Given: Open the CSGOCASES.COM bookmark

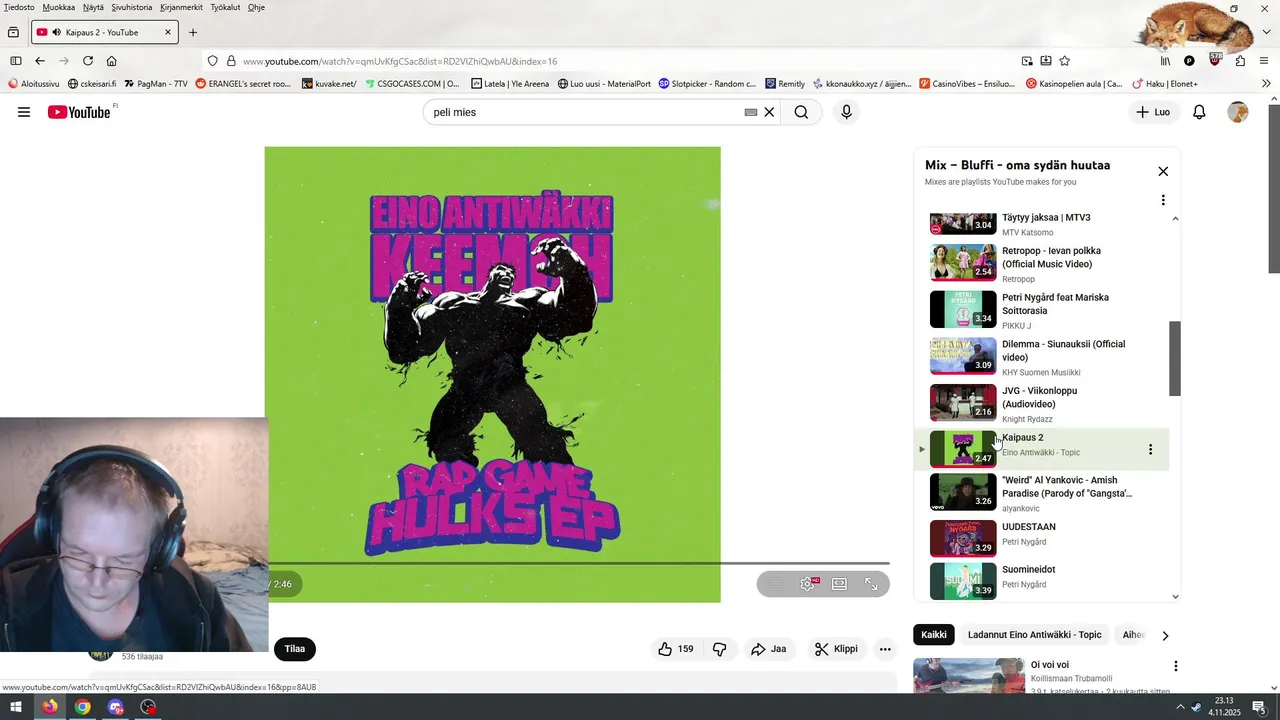Looking at the screenshot, I should pyautogui.click(x=412, y=84).
